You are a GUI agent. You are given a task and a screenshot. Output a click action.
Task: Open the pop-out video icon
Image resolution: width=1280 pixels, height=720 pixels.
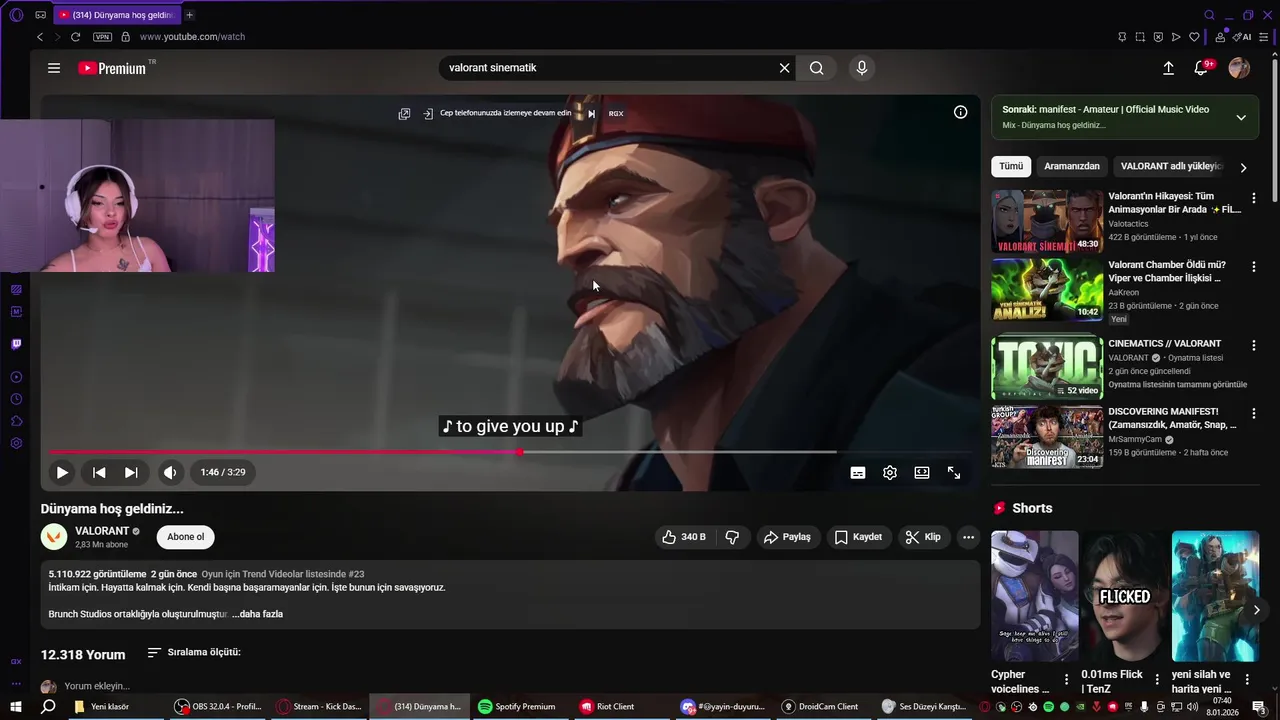click(x=404, y=113)
